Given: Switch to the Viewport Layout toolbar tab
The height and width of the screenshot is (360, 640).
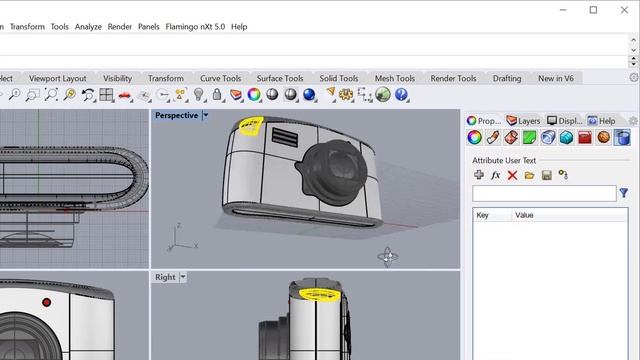Looking at the screenshot, I should pyautogui.click(x=58, y=78).
